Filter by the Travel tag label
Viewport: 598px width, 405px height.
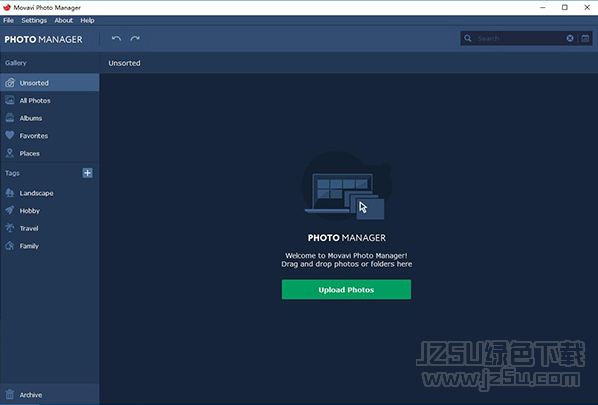tap(29, 228)
